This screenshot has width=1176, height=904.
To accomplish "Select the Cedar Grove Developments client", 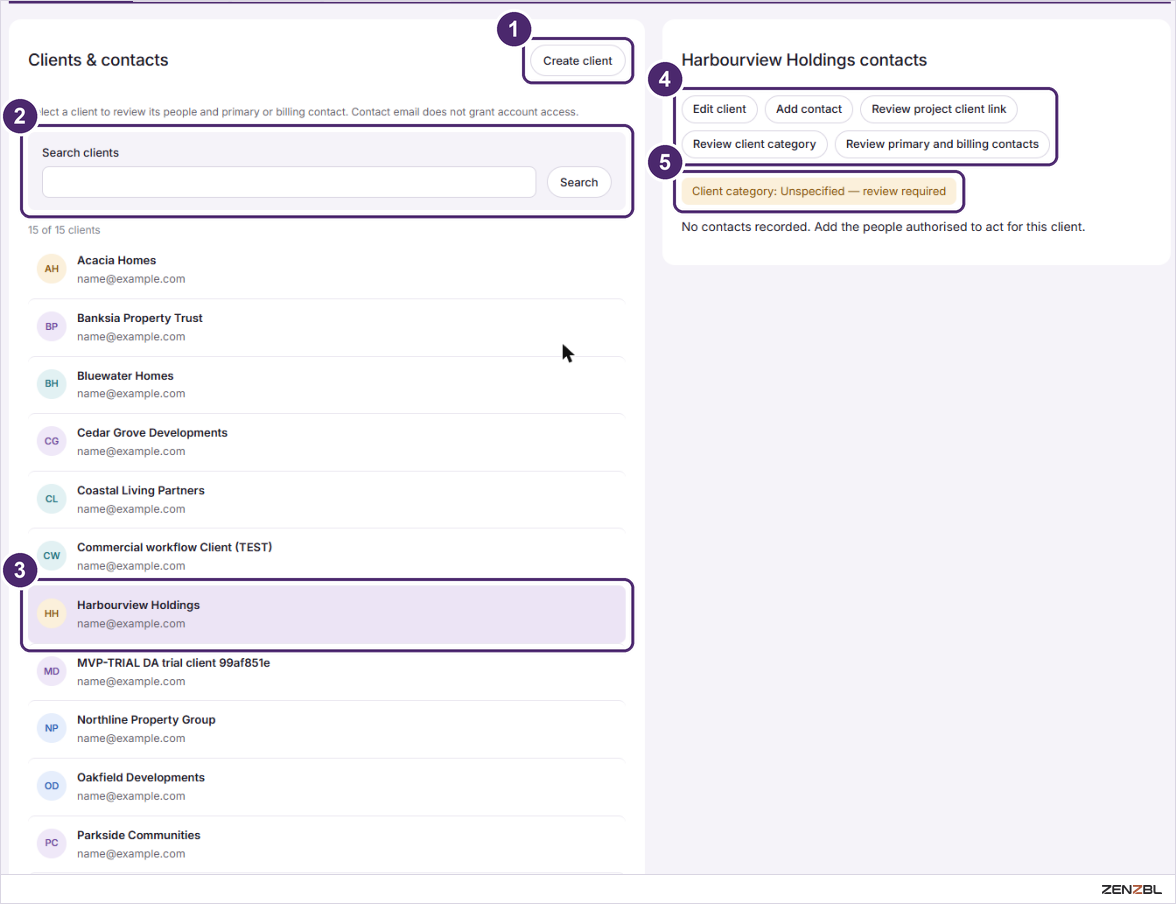I will [326, 442].
